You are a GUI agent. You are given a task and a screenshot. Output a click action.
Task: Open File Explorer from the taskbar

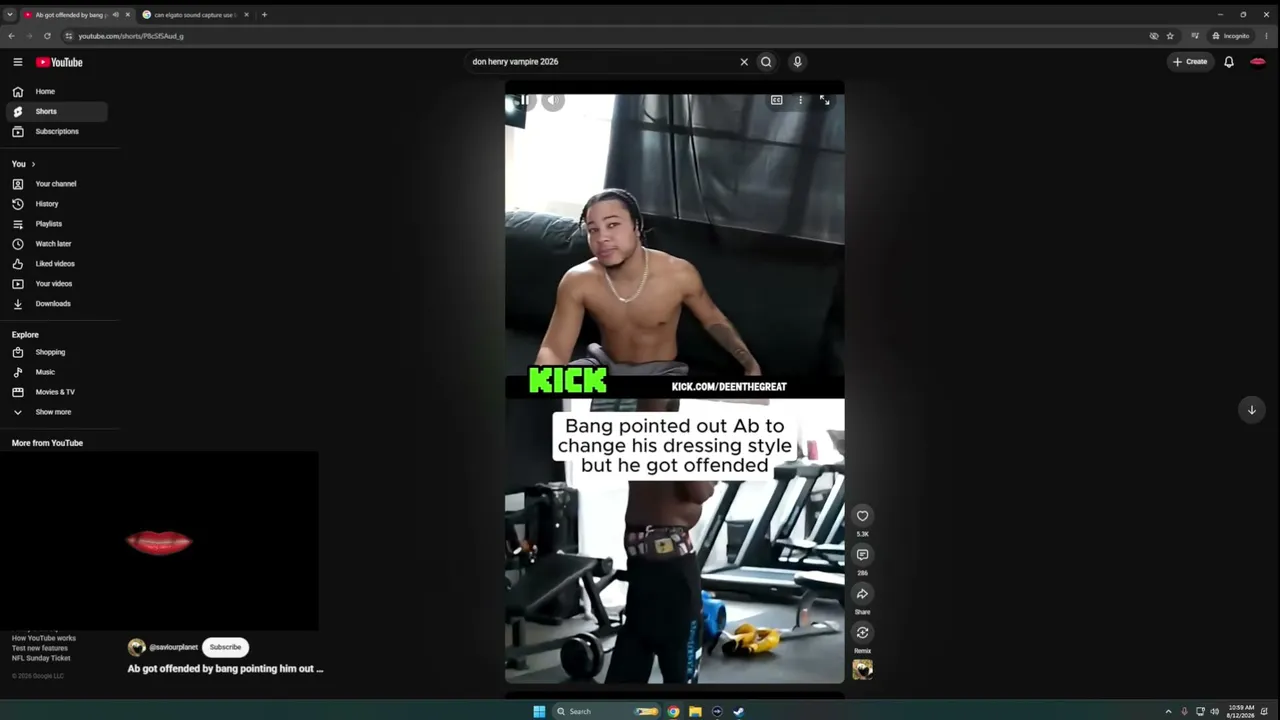[695, 712]
